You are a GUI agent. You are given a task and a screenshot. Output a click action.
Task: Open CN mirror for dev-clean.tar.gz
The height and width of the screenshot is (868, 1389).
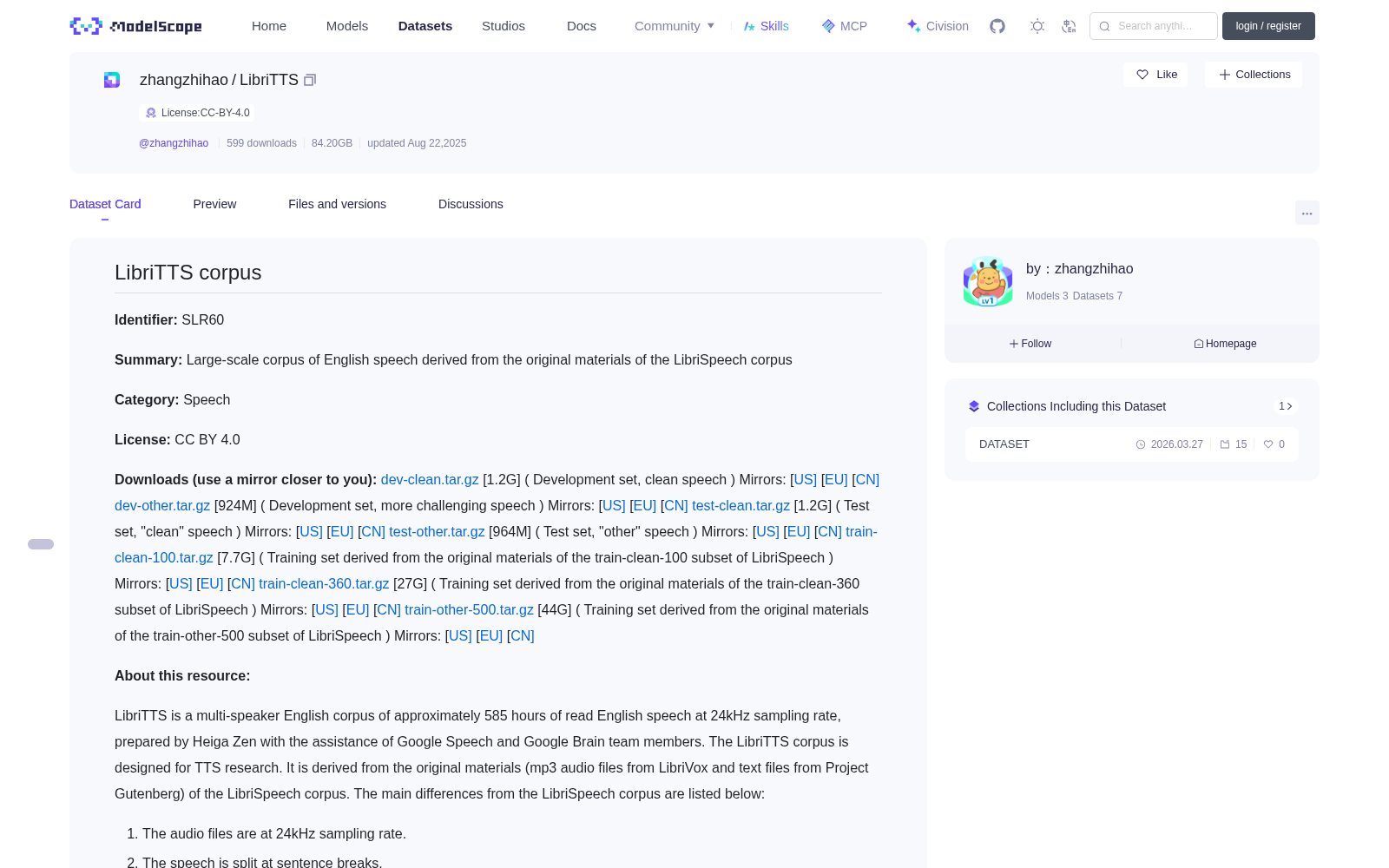pyautogui.click(x=866, y=480)
